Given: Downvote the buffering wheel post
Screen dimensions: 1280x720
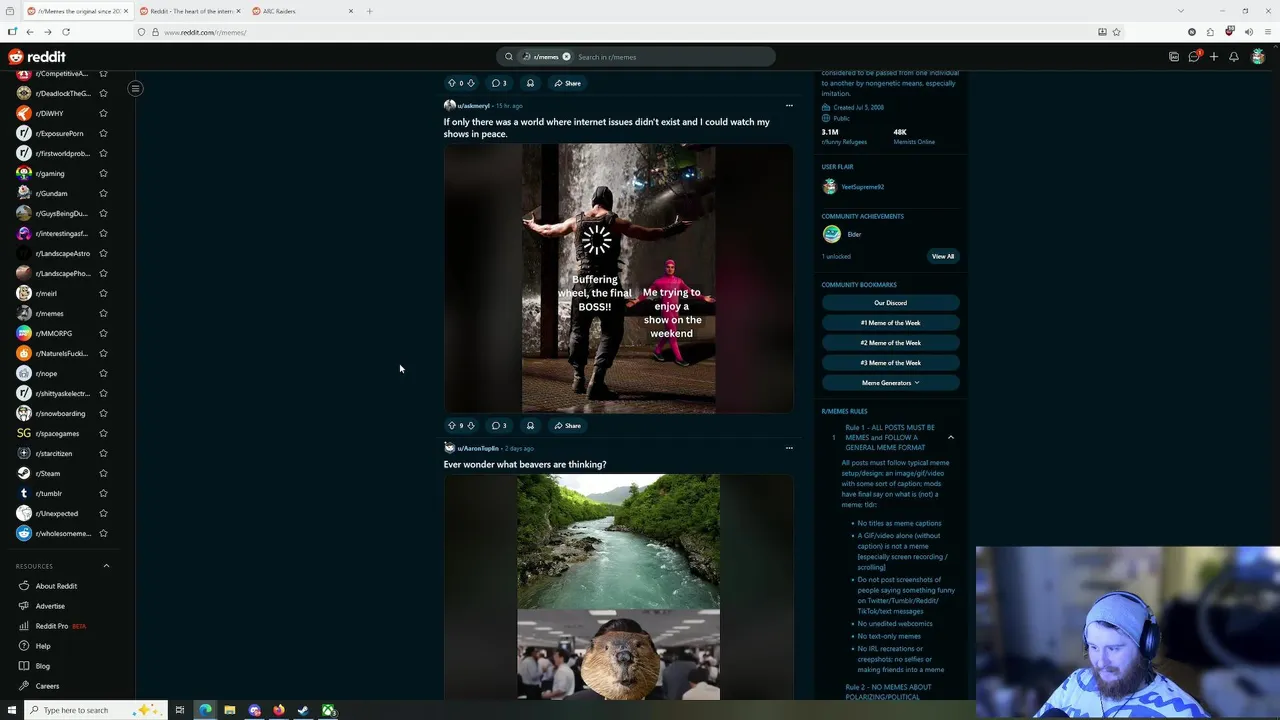Looking at the screenshot, I should point(471,425).
